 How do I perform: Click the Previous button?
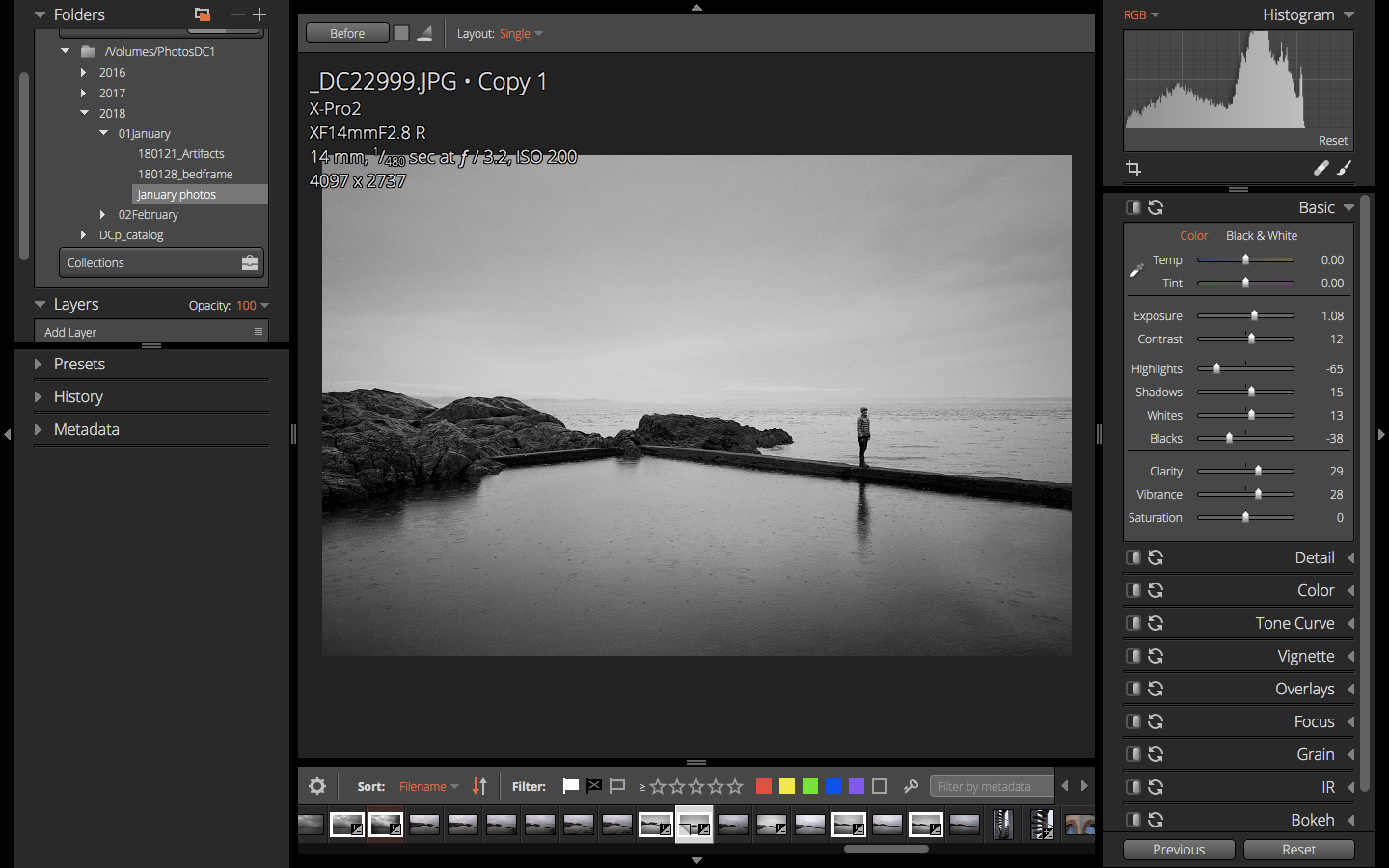(x=1179, y=850)
